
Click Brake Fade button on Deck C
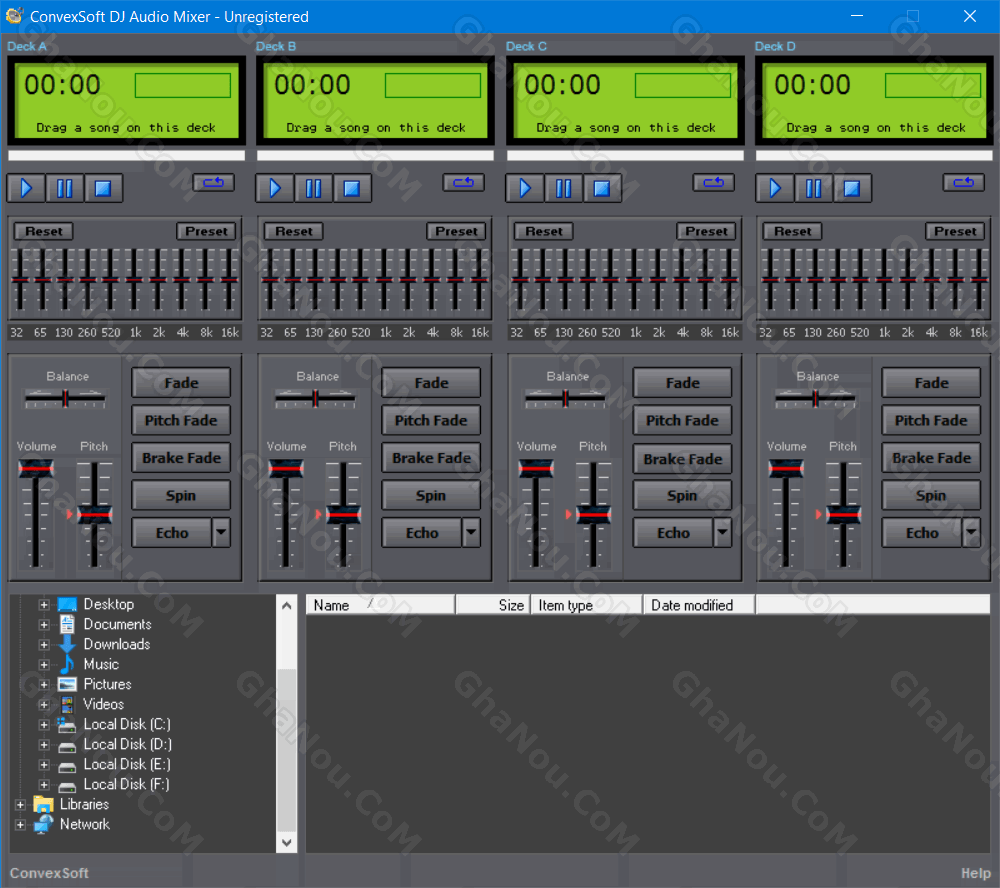(x=682, y=459)
